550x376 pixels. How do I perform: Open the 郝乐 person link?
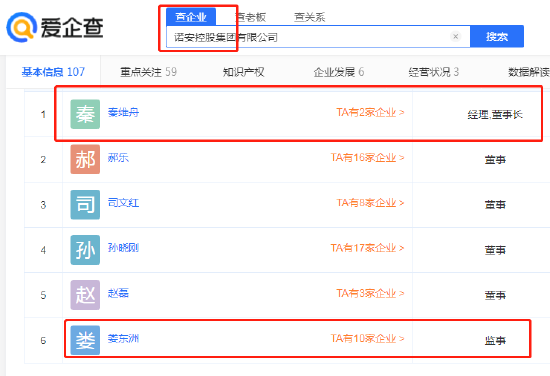(118, 157)
